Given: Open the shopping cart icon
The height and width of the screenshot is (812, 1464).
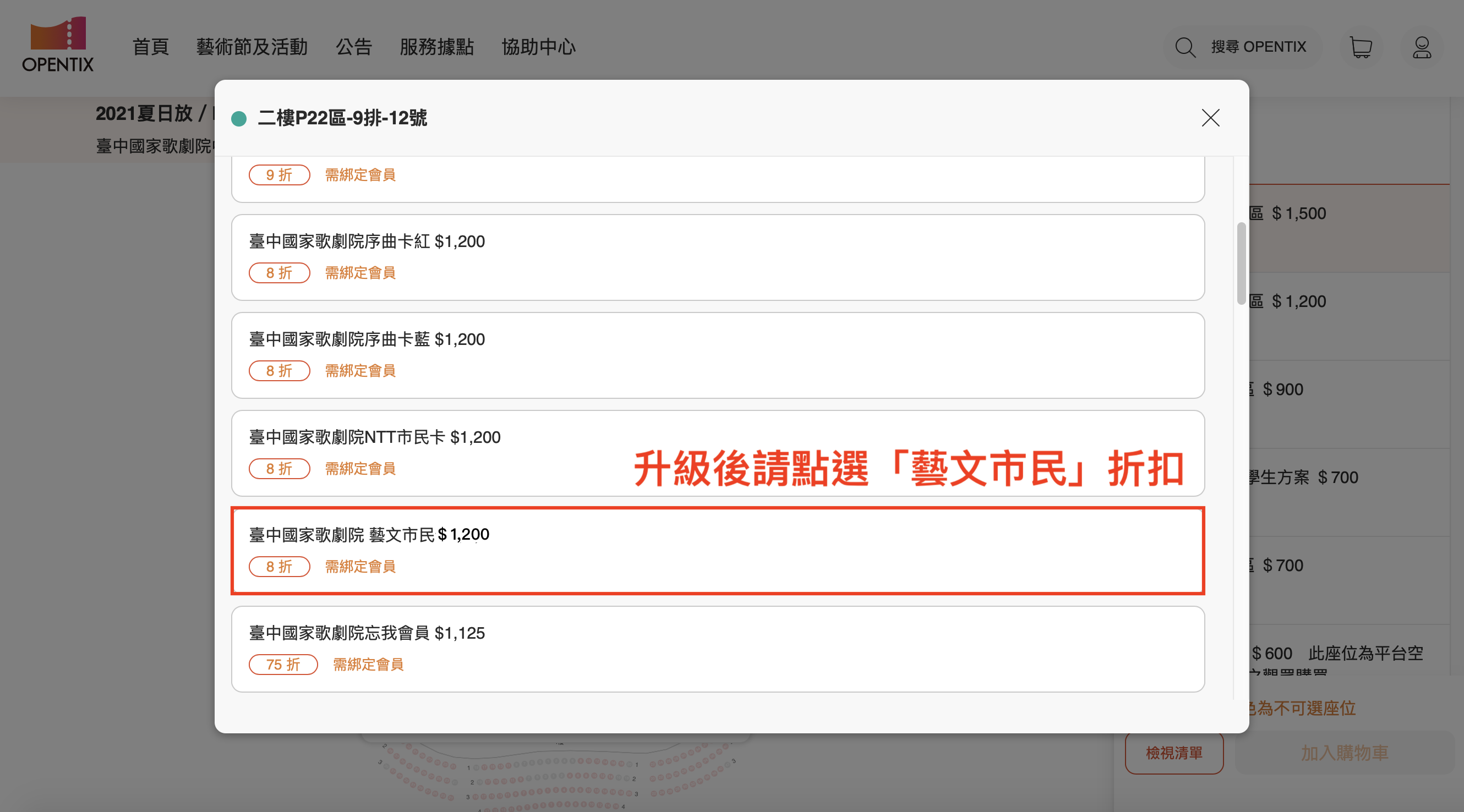Looking at the screenshot, I should click(x=1361, y=47).
